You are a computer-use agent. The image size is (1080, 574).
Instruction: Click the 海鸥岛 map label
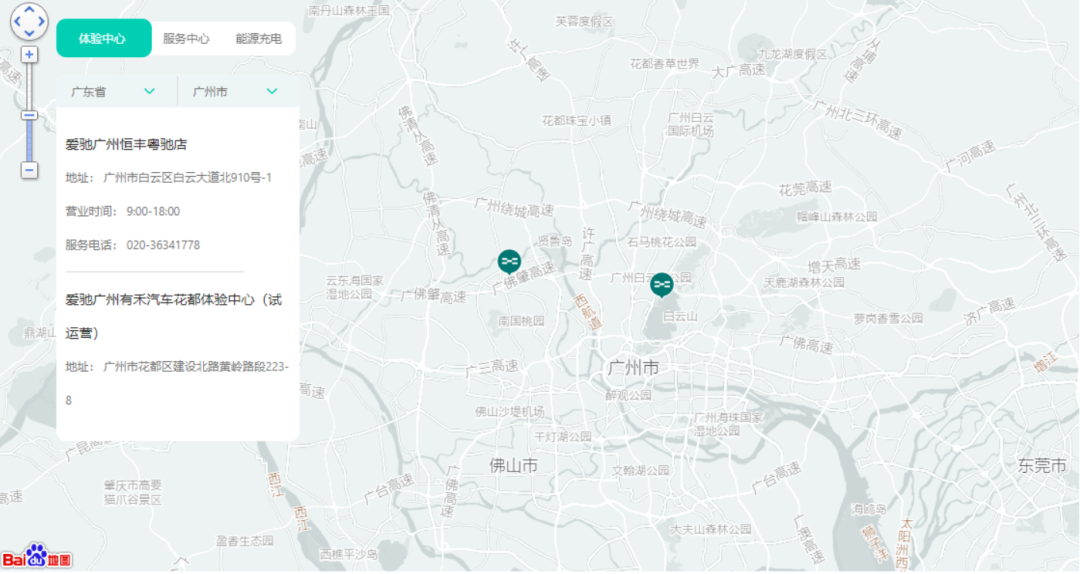coord(869,509)
